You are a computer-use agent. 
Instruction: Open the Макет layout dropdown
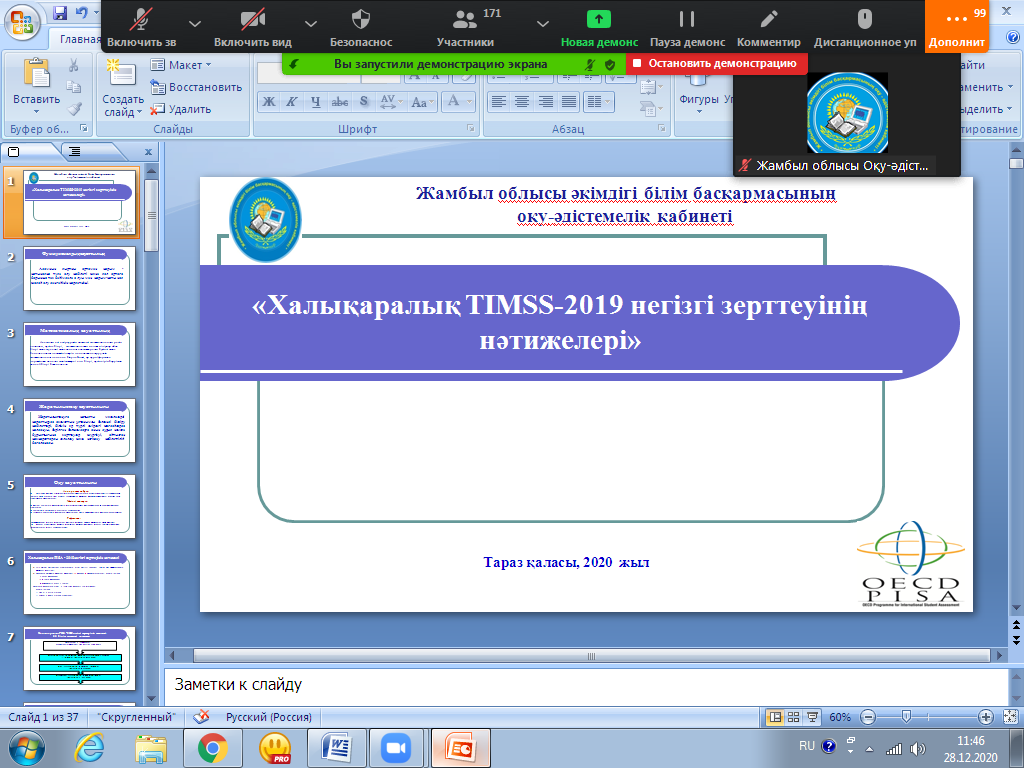pyautogui.click(x=181, y=65)
